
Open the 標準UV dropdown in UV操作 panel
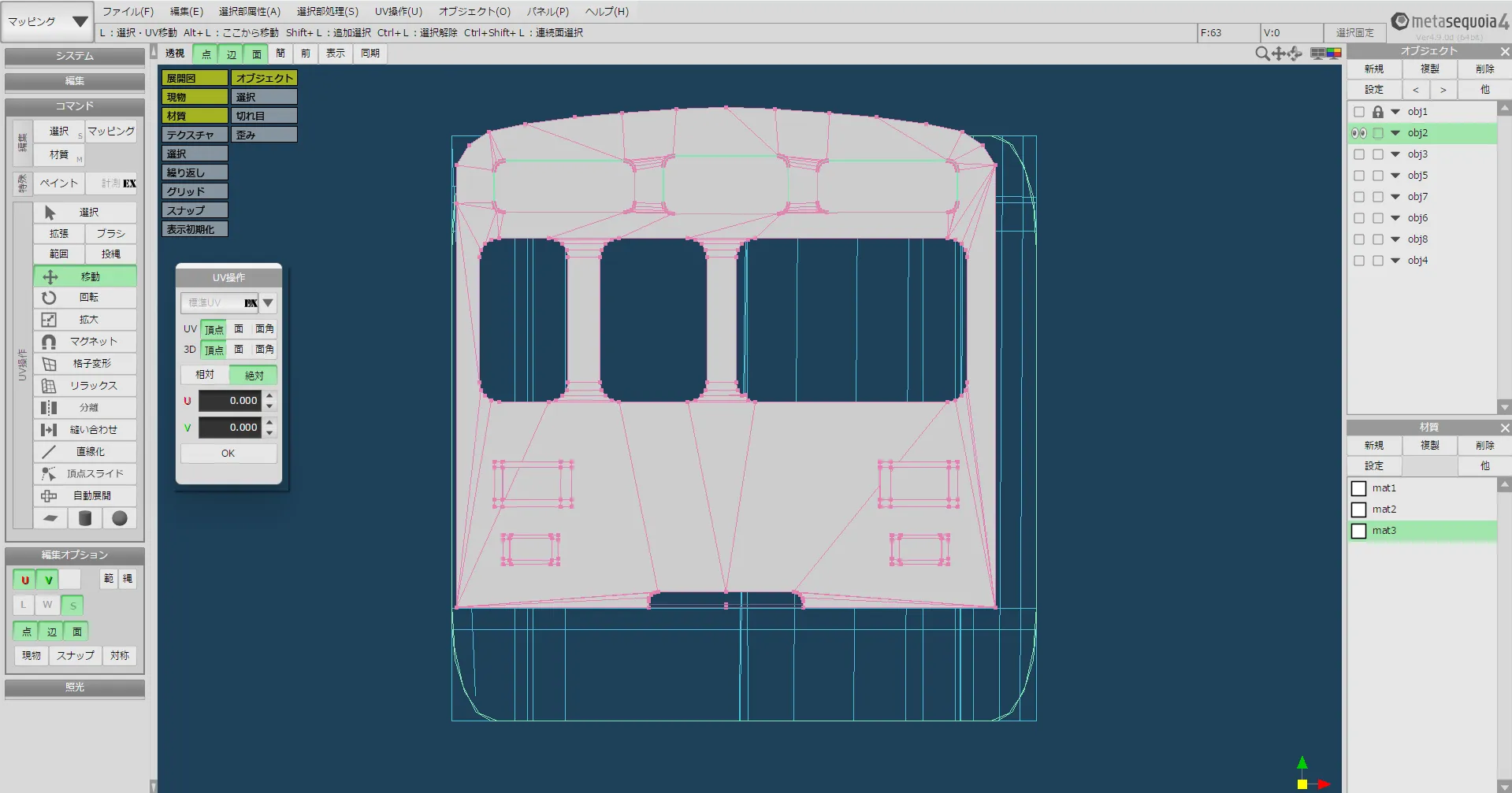(268, 303)
